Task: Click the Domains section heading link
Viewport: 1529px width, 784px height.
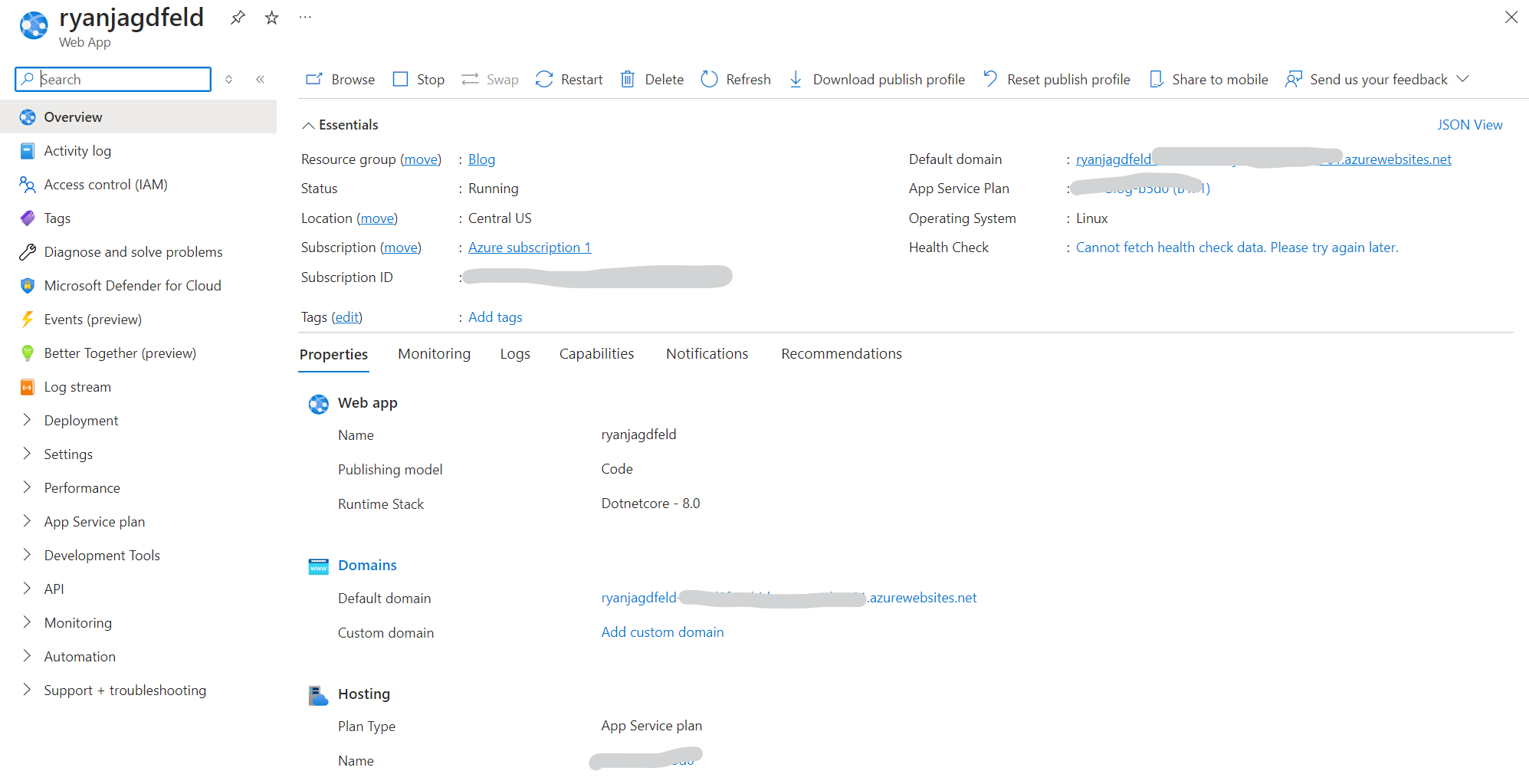Action: pos(367,566)
